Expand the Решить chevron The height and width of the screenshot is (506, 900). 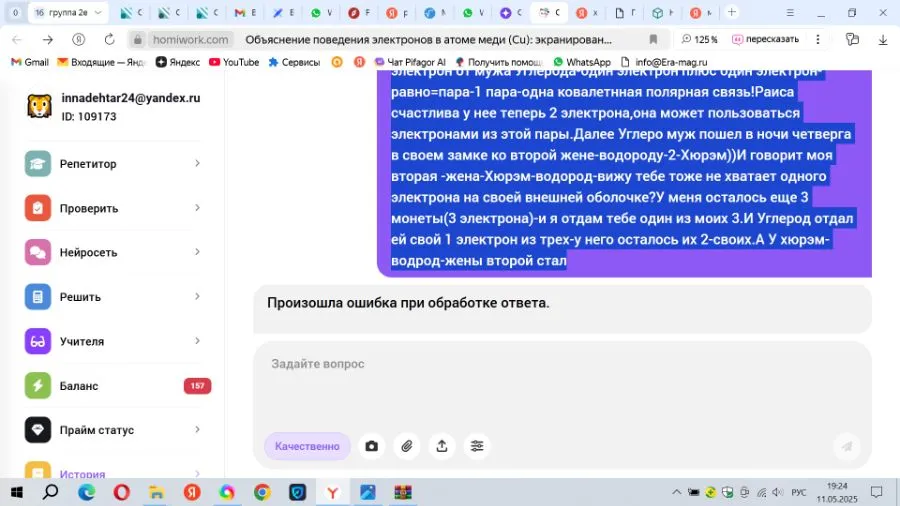pos(197,297)
